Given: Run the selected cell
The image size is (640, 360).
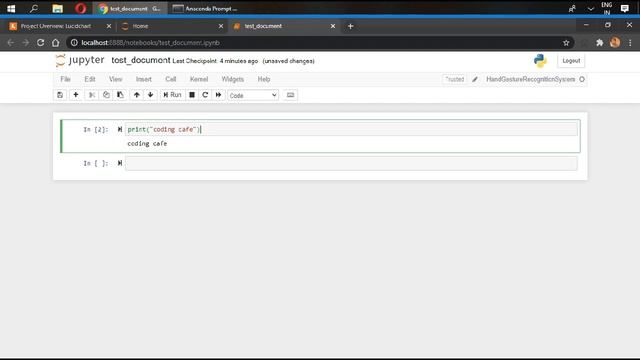Looking at the screenshot, I should (172, 95).
